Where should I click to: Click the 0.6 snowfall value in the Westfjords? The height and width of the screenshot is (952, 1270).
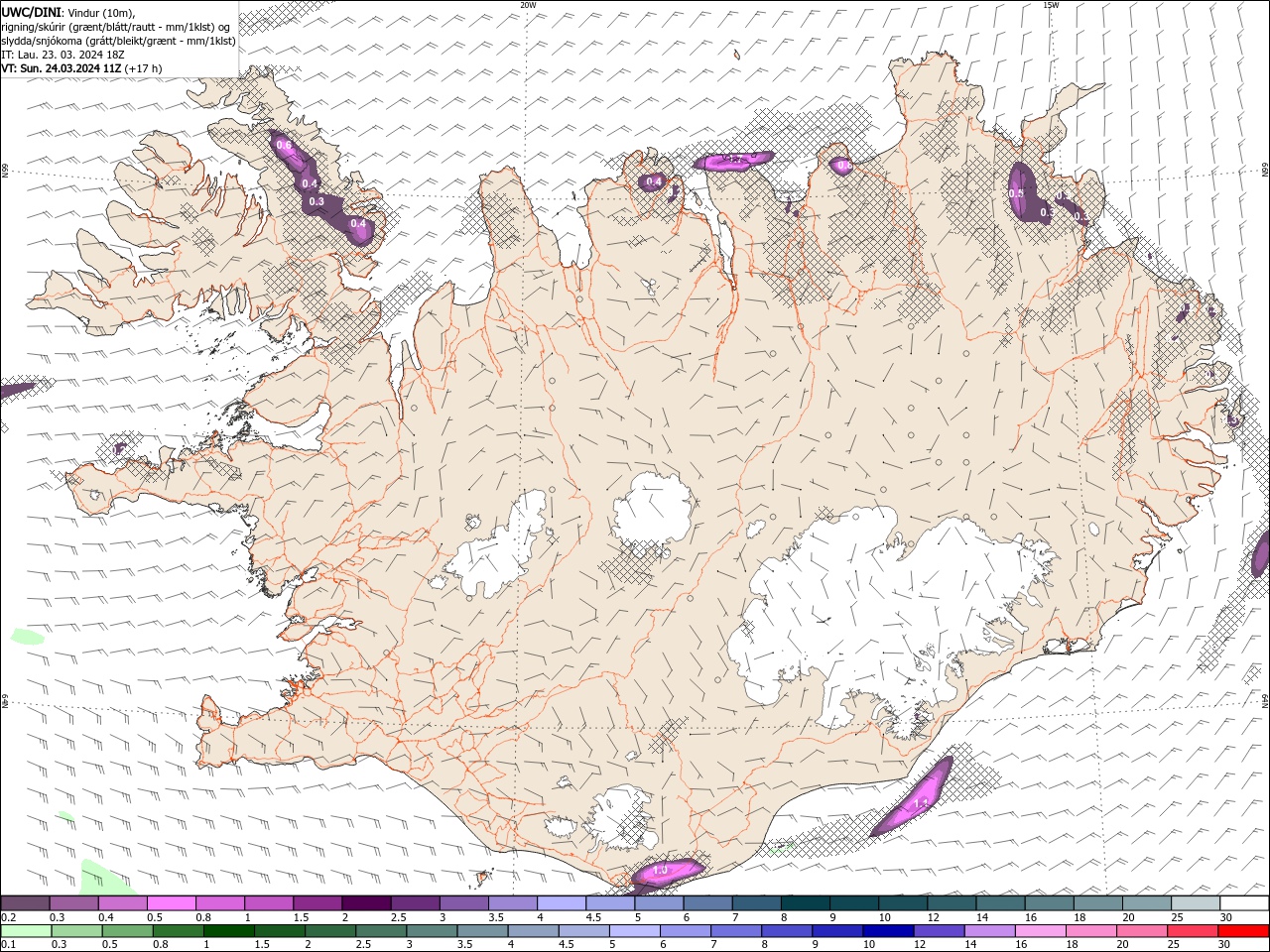284,146
